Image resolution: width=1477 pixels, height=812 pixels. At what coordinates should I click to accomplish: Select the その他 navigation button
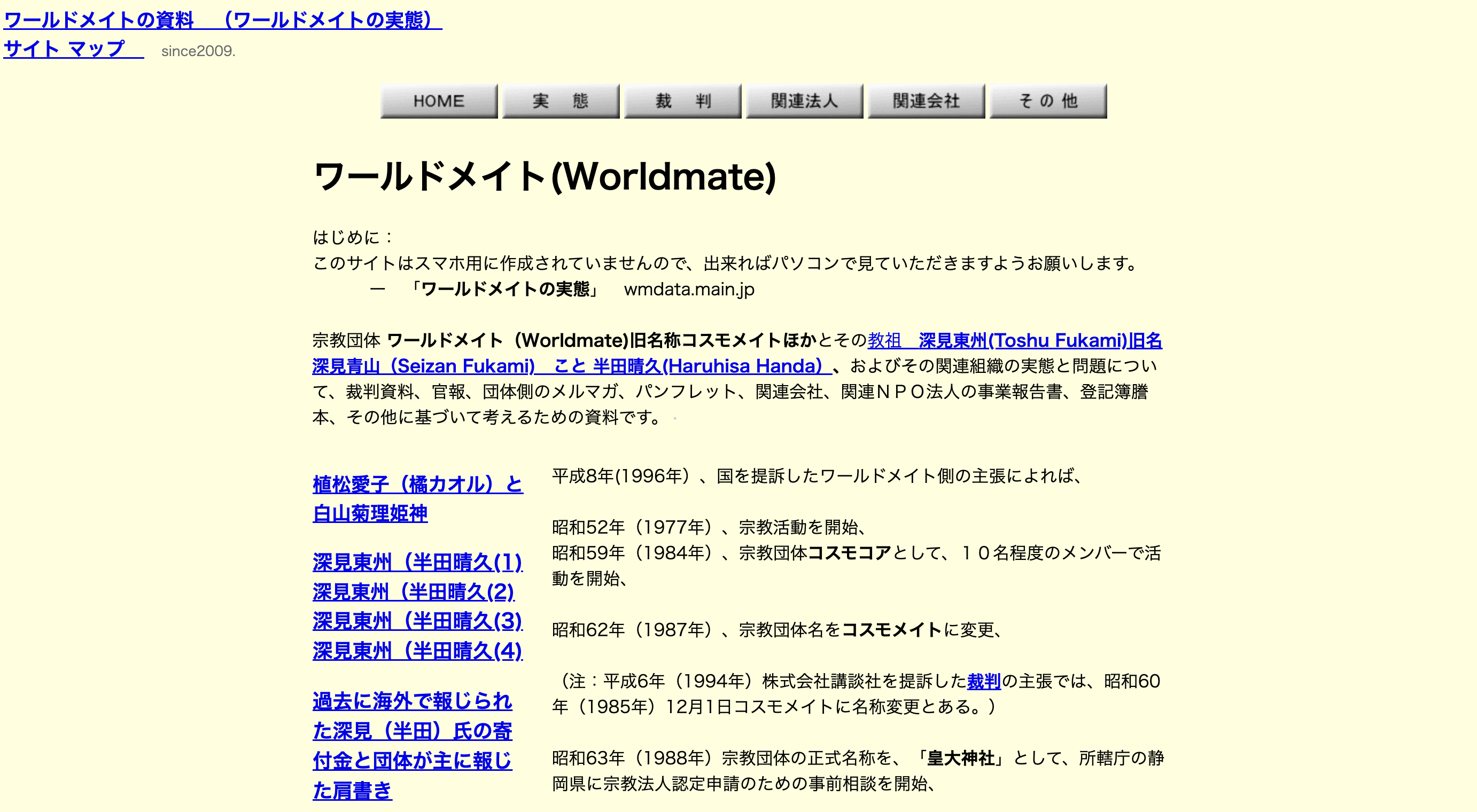pyautogui.click(x=1047, y=101)
